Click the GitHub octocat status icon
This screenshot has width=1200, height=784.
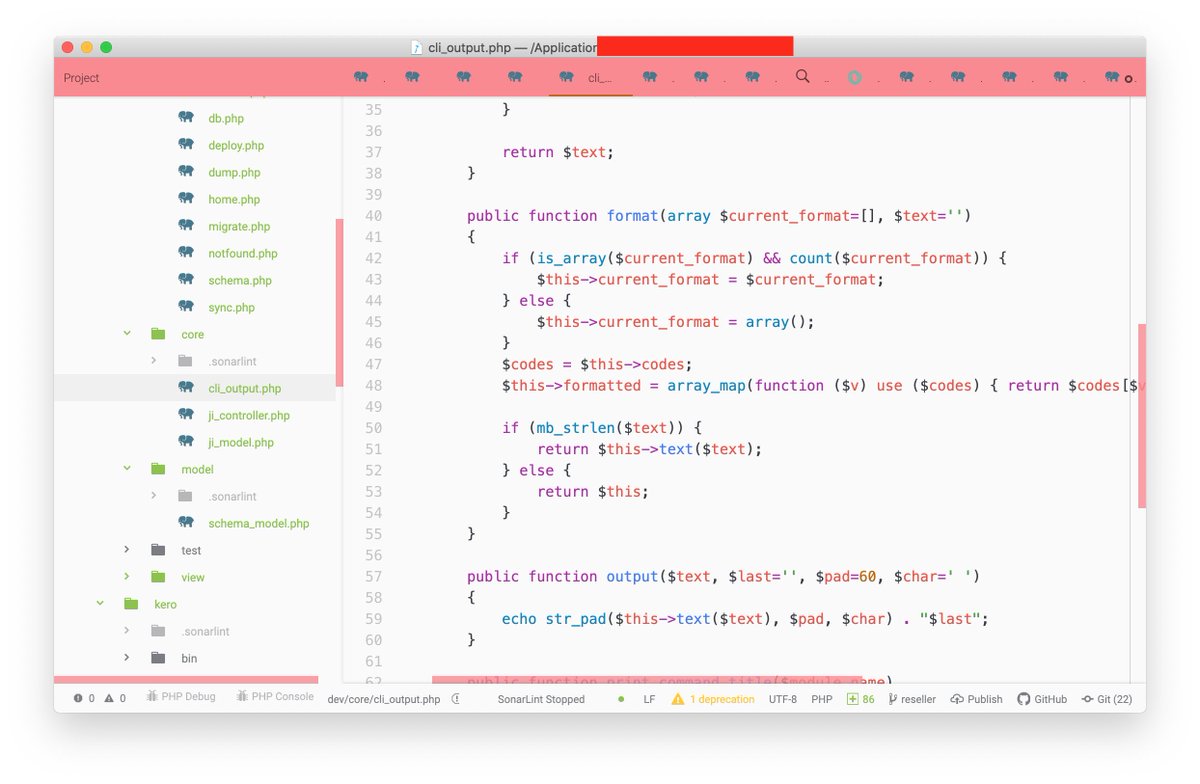pos(1023,699)
